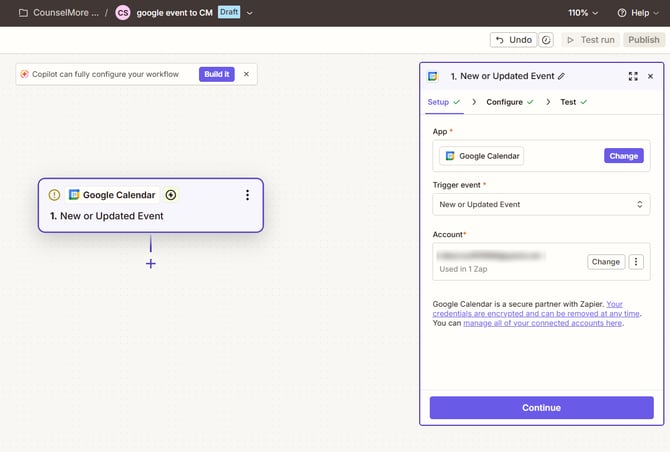Click the CounselMore breadcrumb text
Image resolution: width=670 pixels, height=452 pixels.
[x=66, y=13]
